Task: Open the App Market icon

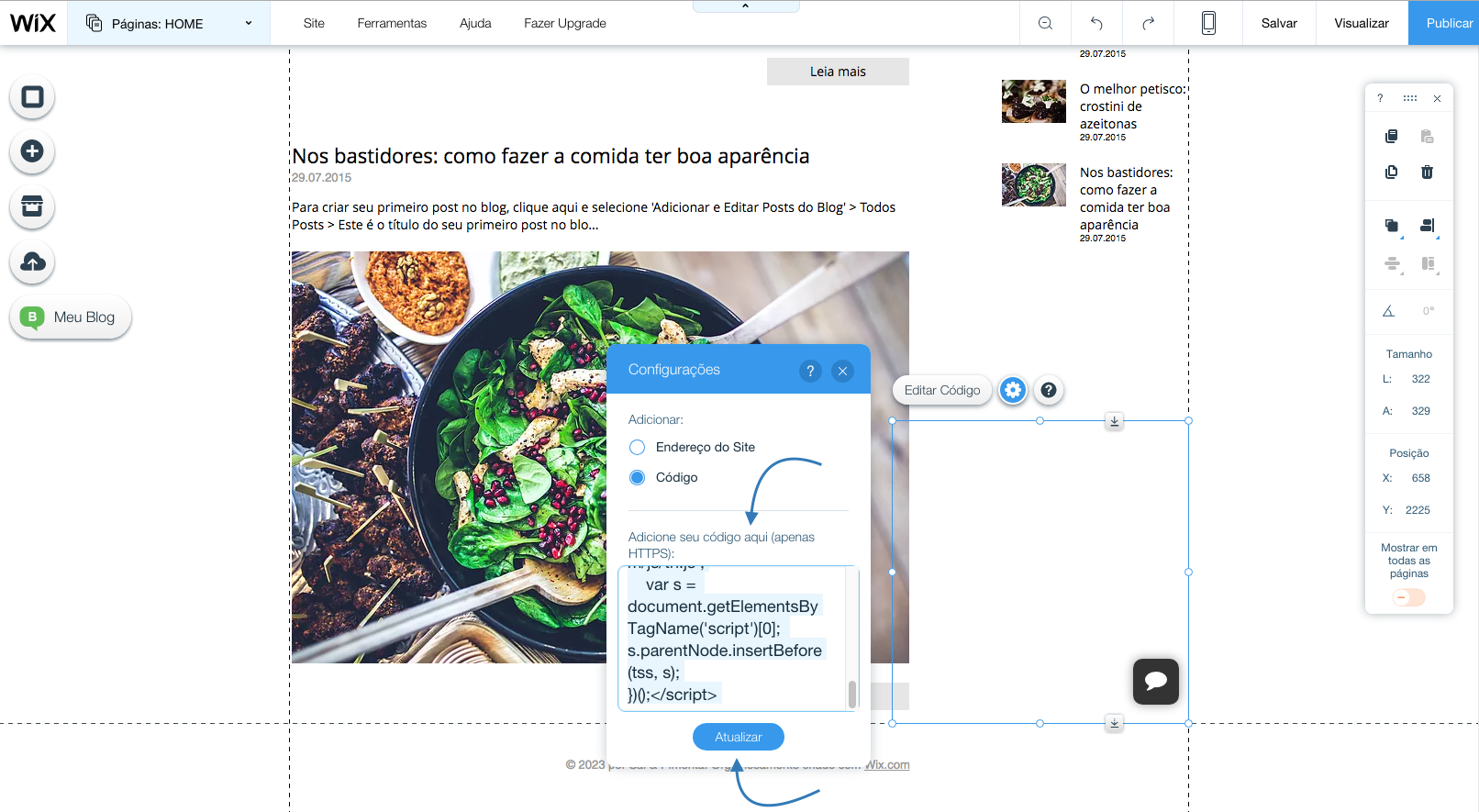Action: (x=32, y=206)
